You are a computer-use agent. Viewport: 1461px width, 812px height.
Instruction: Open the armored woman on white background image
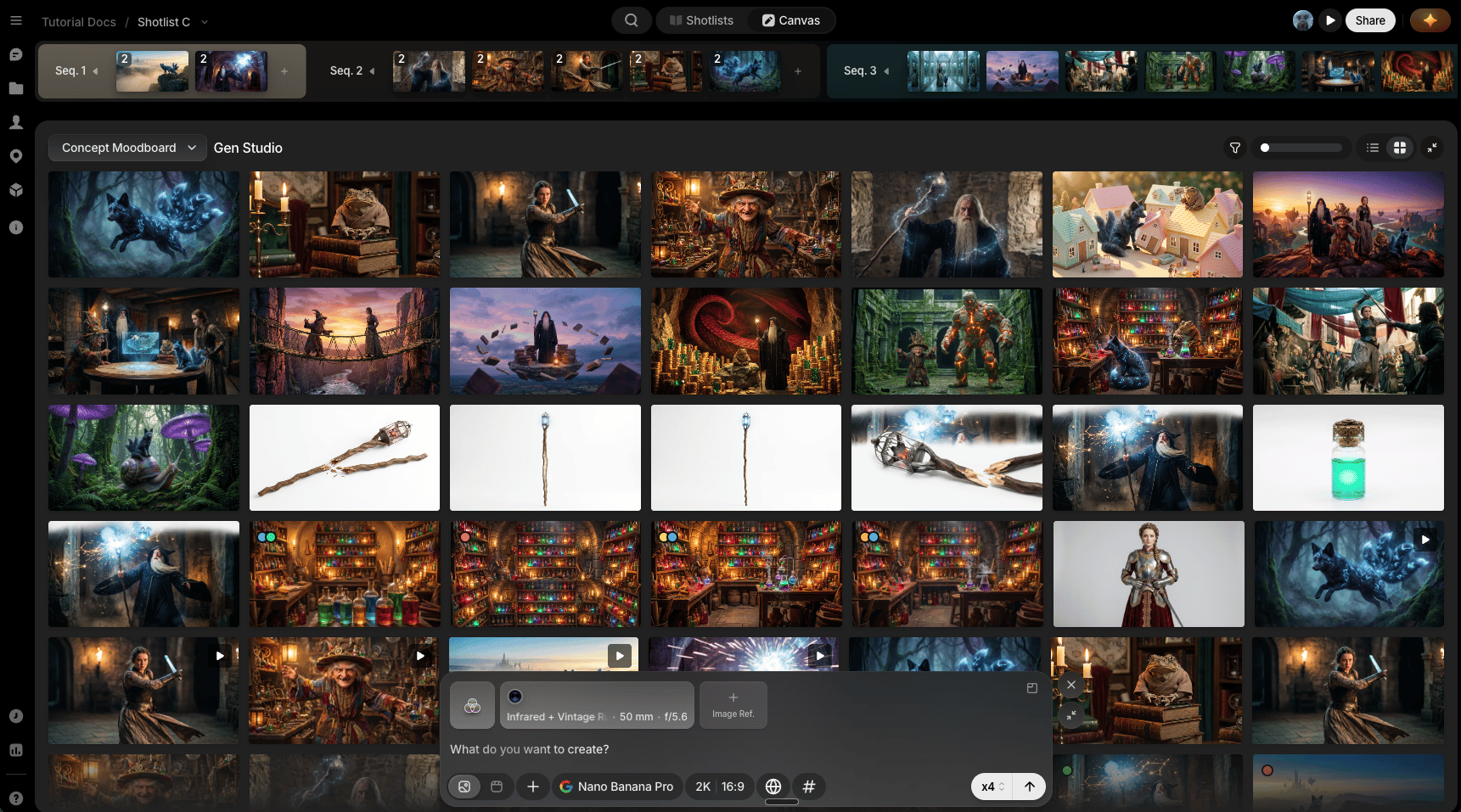[x=1149, y=574]
